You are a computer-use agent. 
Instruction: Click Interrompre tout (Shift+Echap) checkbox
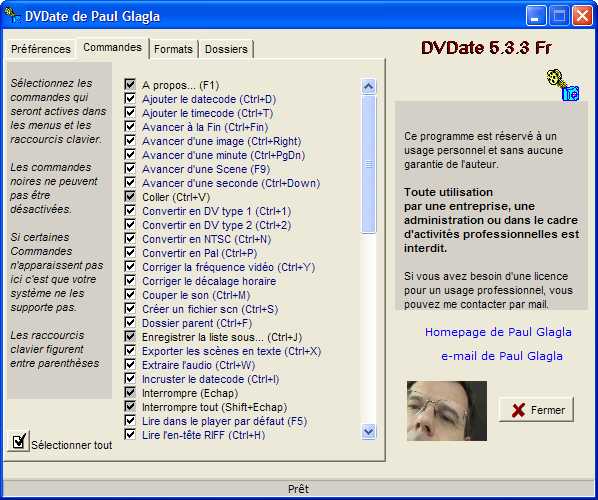pos(130,406)
